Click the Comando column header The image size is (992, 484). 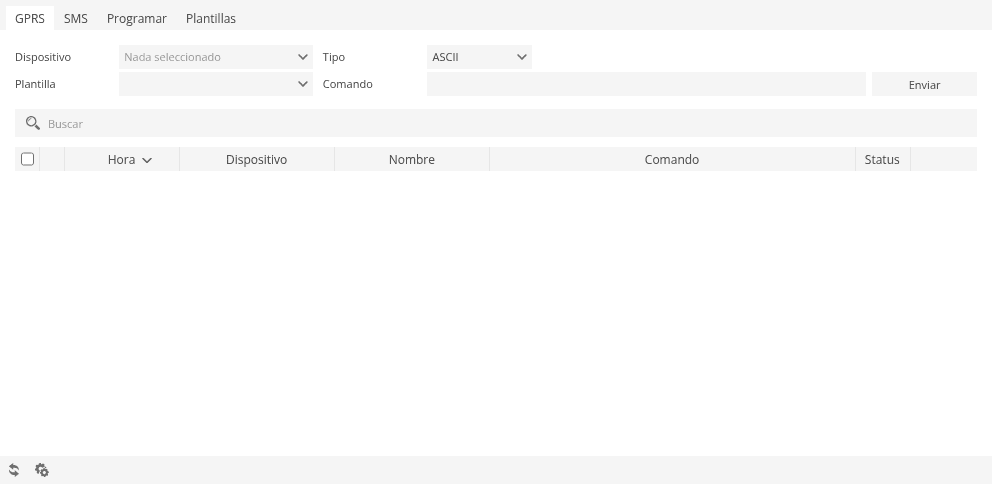[672, 159]
